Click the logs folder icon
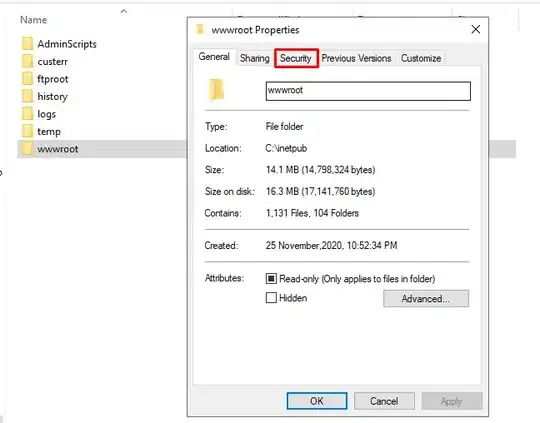 tap(27, 114)
